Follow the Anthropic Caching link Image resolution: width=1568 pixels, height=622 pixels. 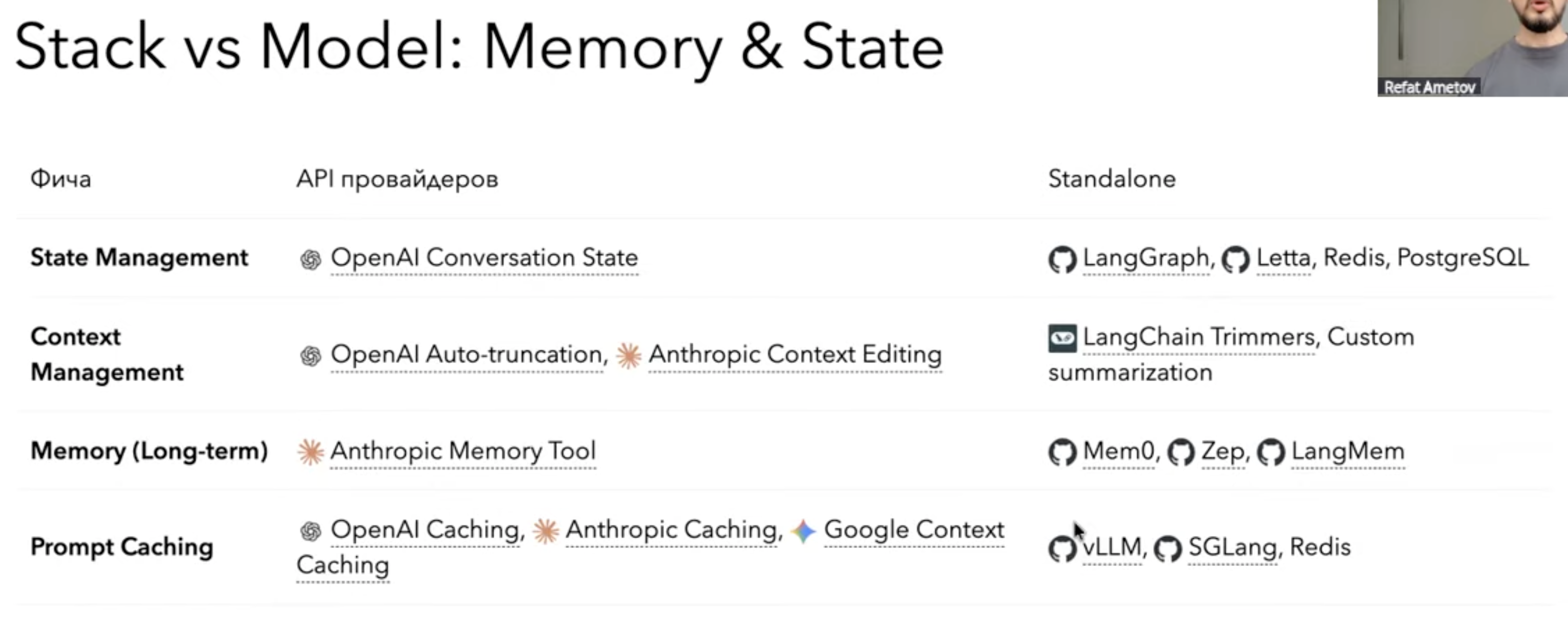click(672, 530)
